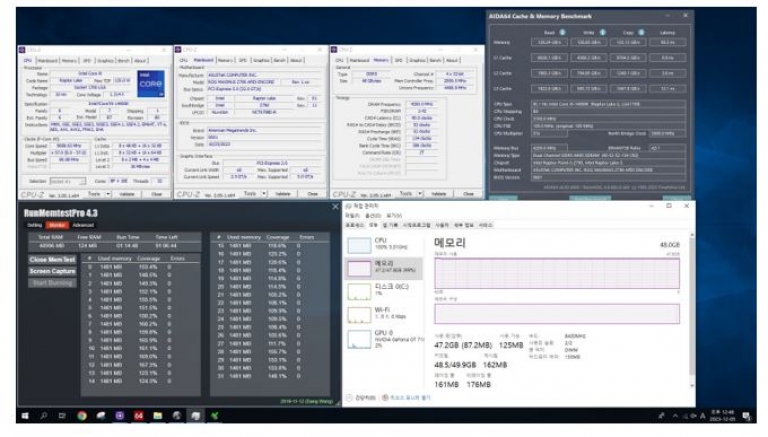Switch to RunMemtestPro Advanced tab
Screen dimensions: 768x437
point(83,225)
